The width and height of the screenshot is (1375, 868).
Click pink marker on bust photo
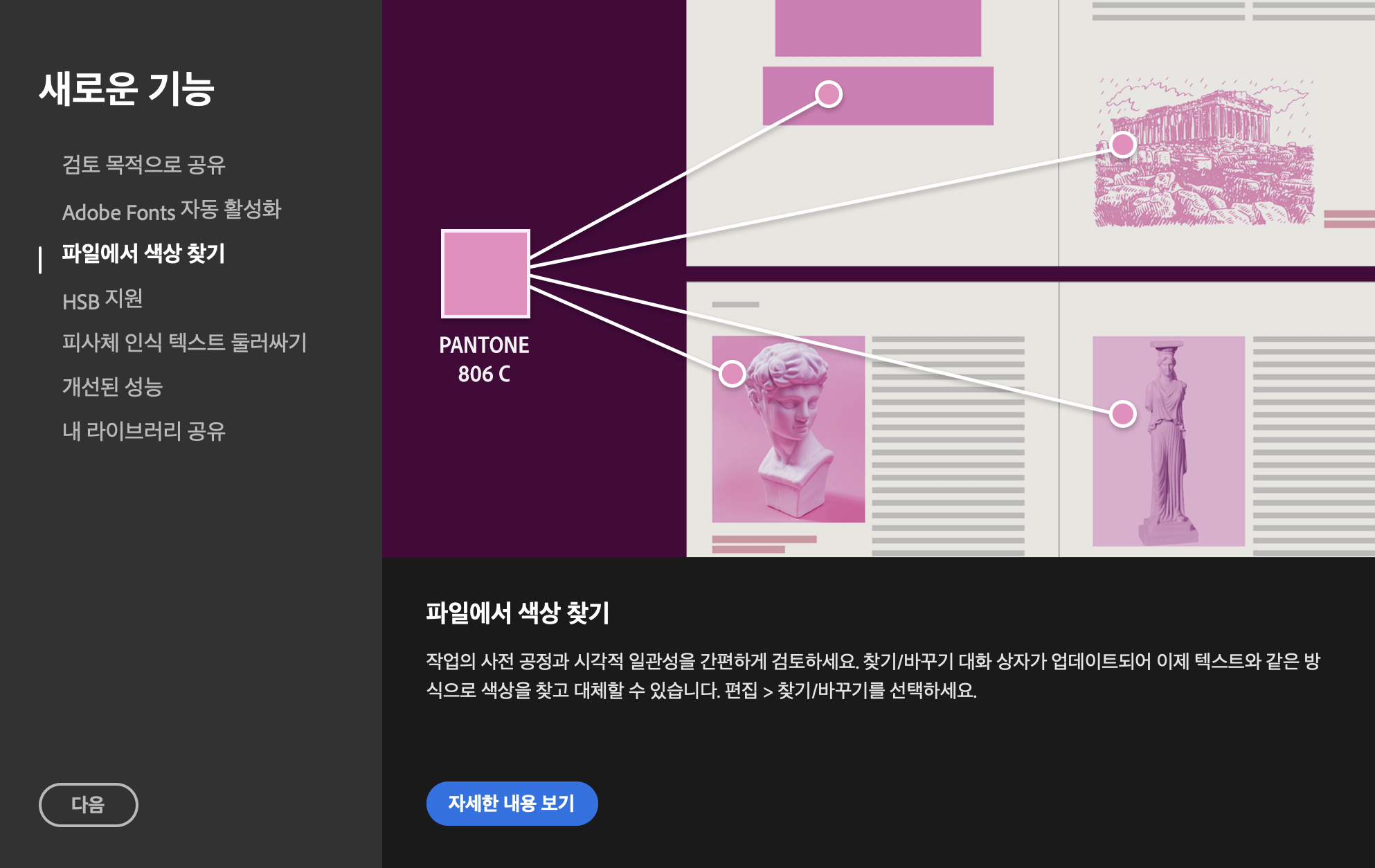(x=732, y=374)
